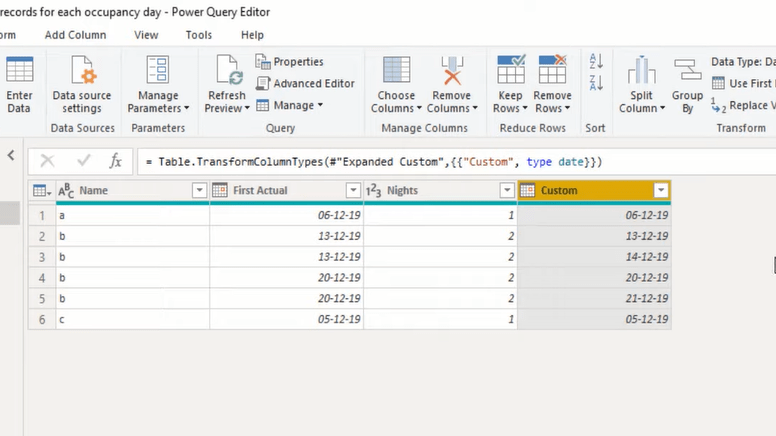Expand the Keep Rows dropdown arrow

click(525, 108)
